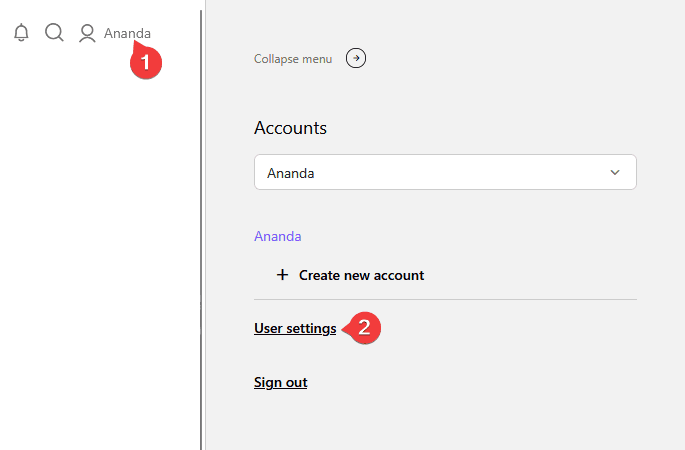The image size is (685, 450).
Task: Click the horizontal separator above User settings
Action: [x=445, y=299]
